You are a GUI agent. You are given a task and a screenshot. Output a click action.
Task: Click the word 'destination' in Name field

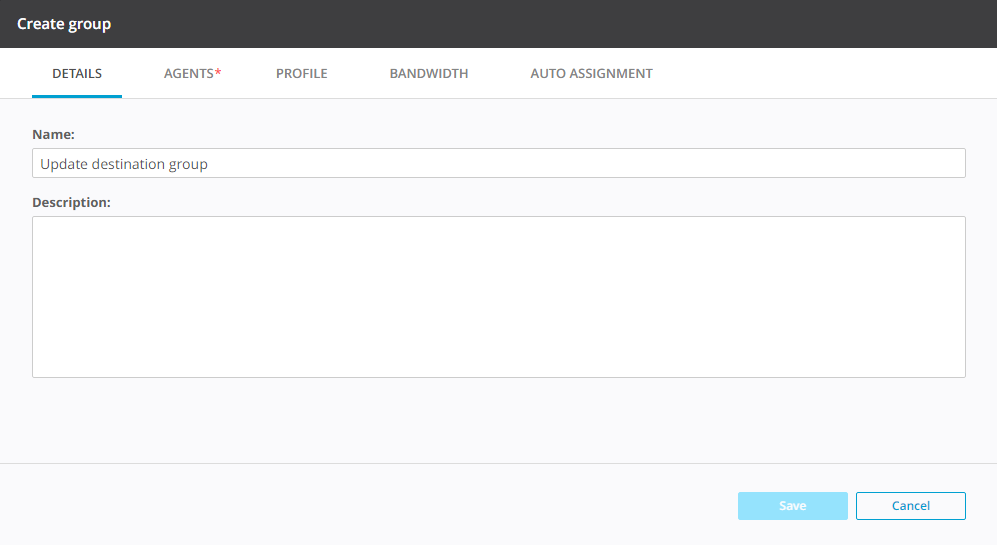pos(128,164)
